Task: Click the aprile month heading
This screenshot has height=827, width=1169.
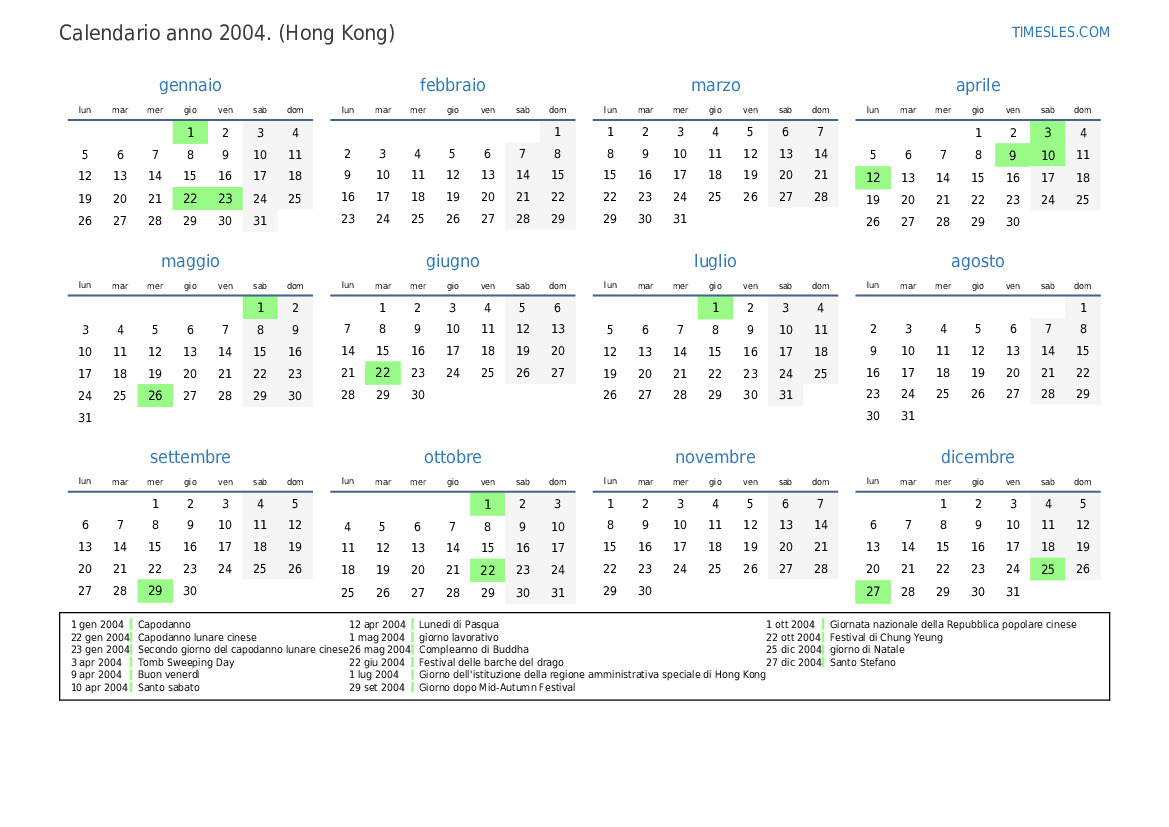Action: (977, 86)
